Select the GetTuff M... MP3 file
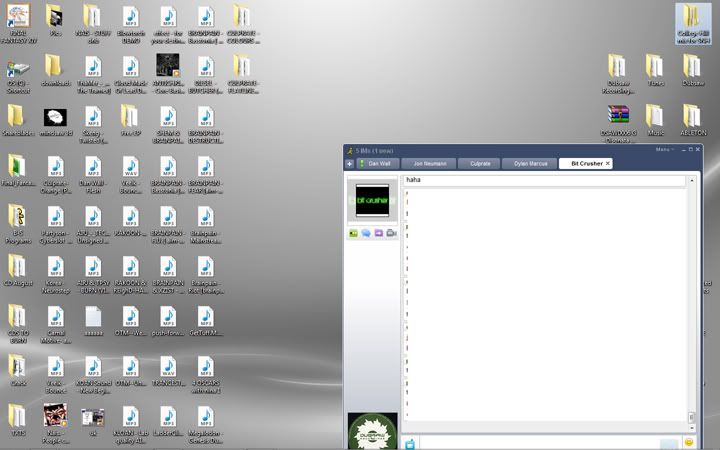 tap(206, 321)
